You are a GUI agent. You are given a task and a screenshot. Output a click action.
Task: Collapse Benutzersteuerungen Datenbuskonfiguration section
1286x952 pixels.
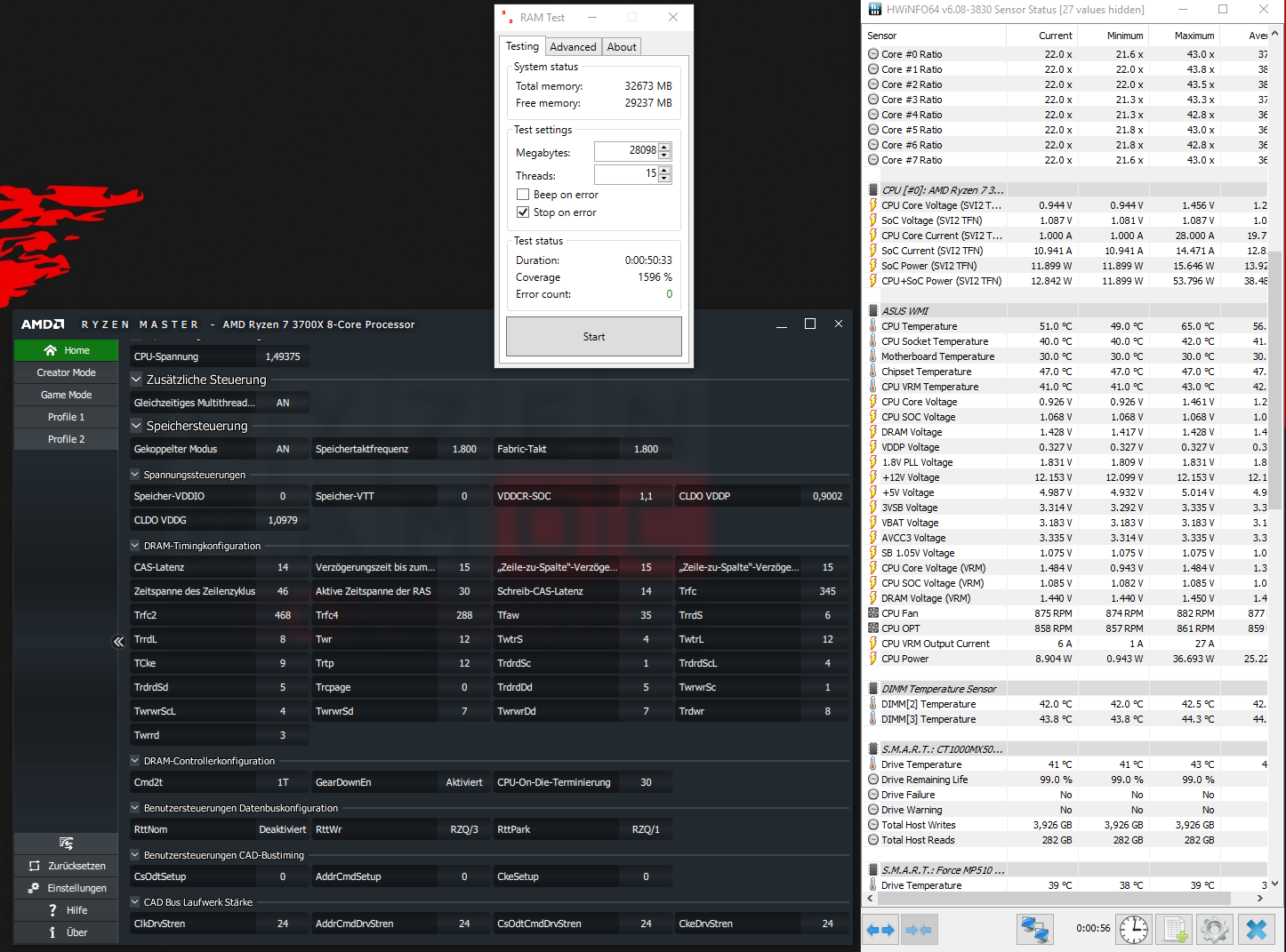(135, 808)
